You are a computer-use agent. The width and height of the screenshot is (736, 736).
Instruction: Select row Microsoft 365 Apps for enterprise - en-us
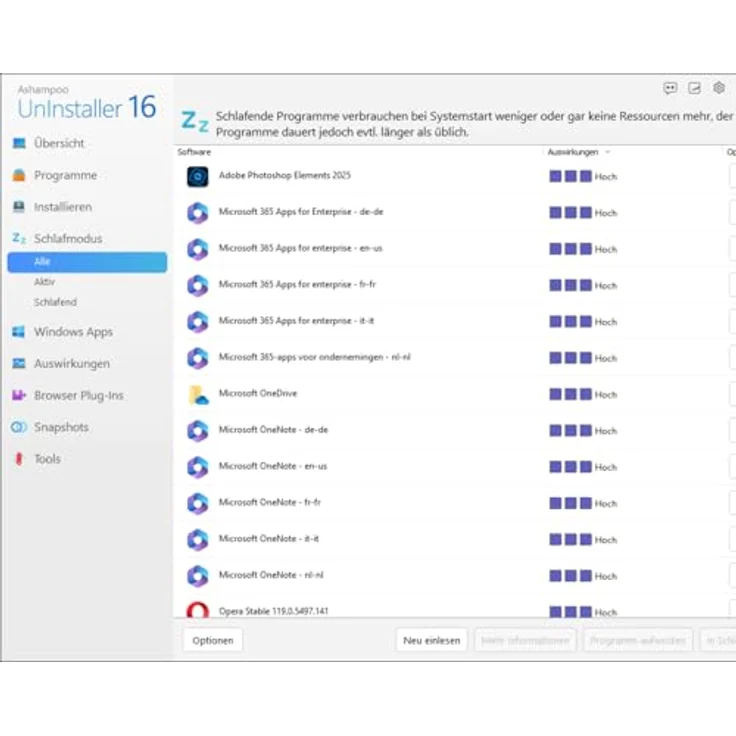pyautogui.click(x=454, y=249)
